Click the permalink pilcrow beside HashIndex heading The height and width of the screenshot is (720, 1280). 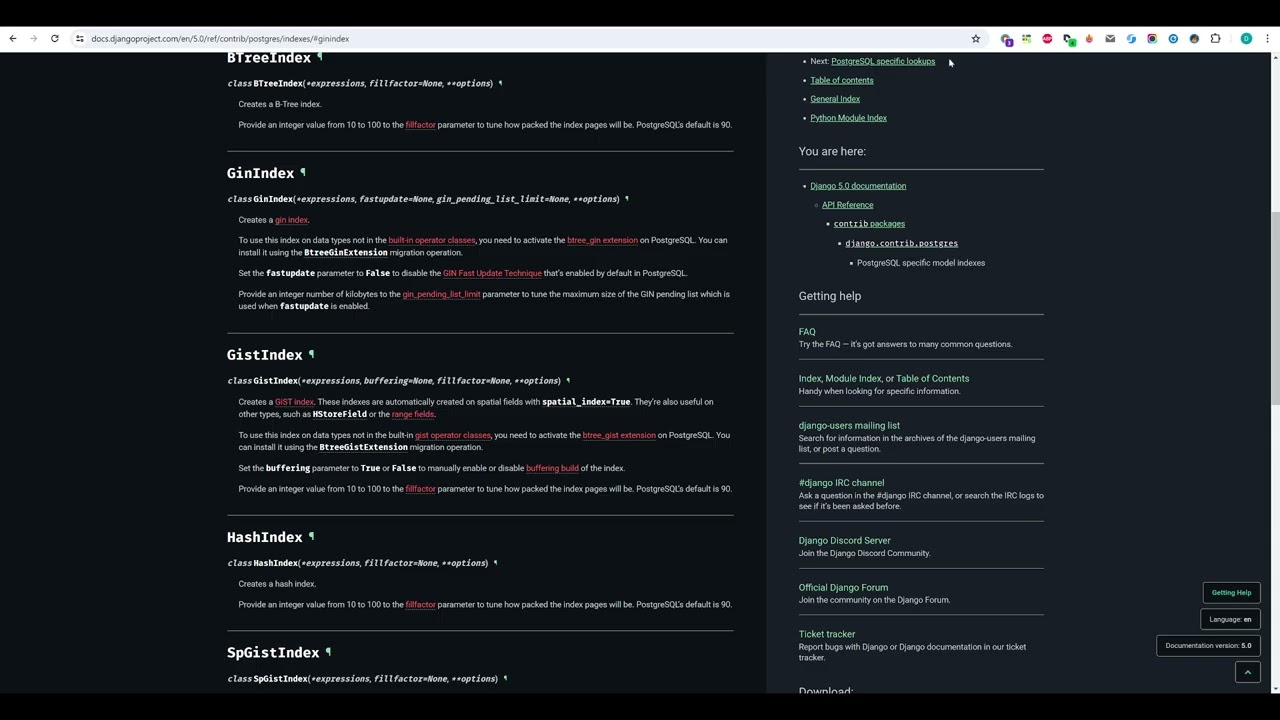coord(311,537)
